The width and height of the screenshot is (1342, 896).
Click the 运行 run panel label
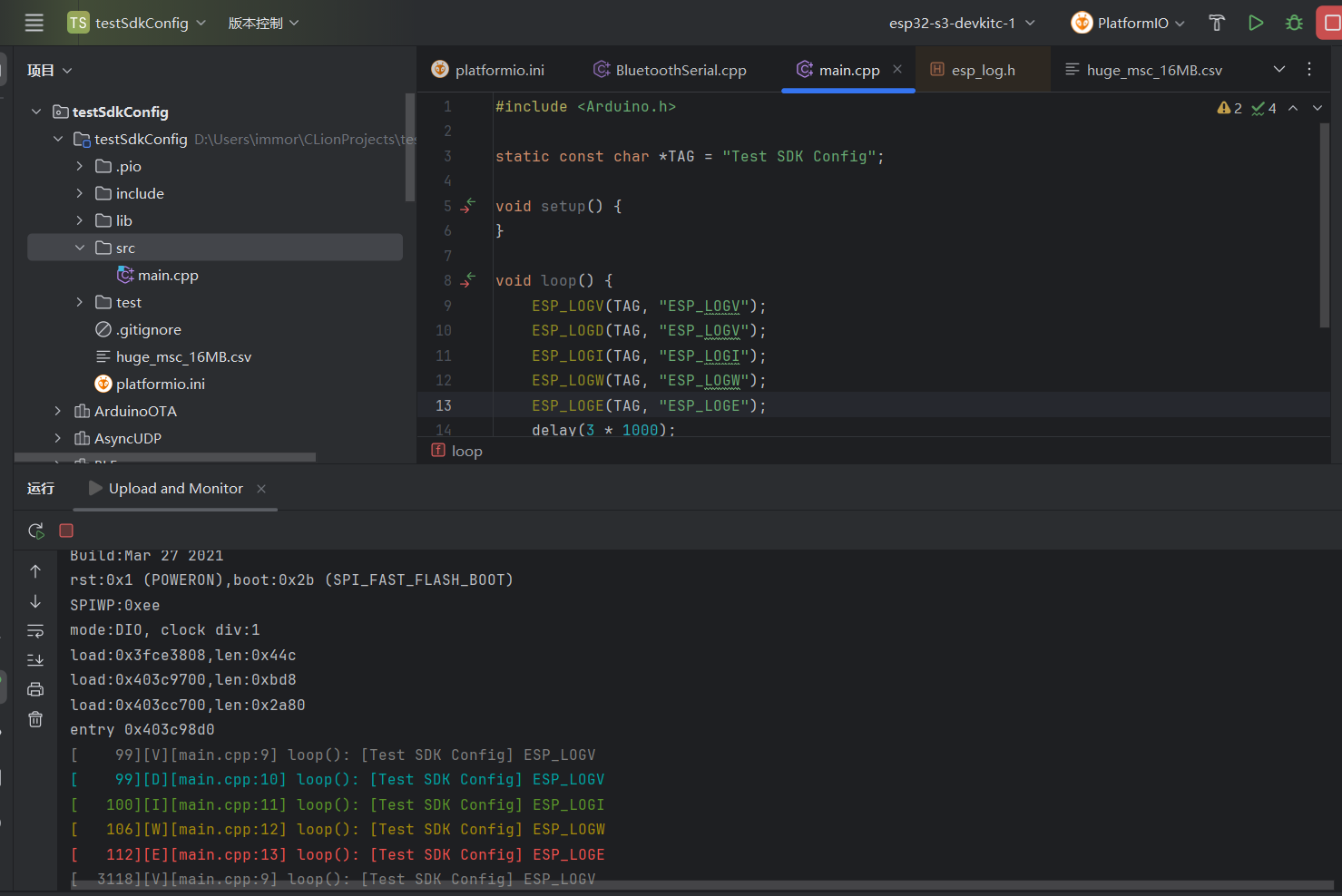(41, 488)
